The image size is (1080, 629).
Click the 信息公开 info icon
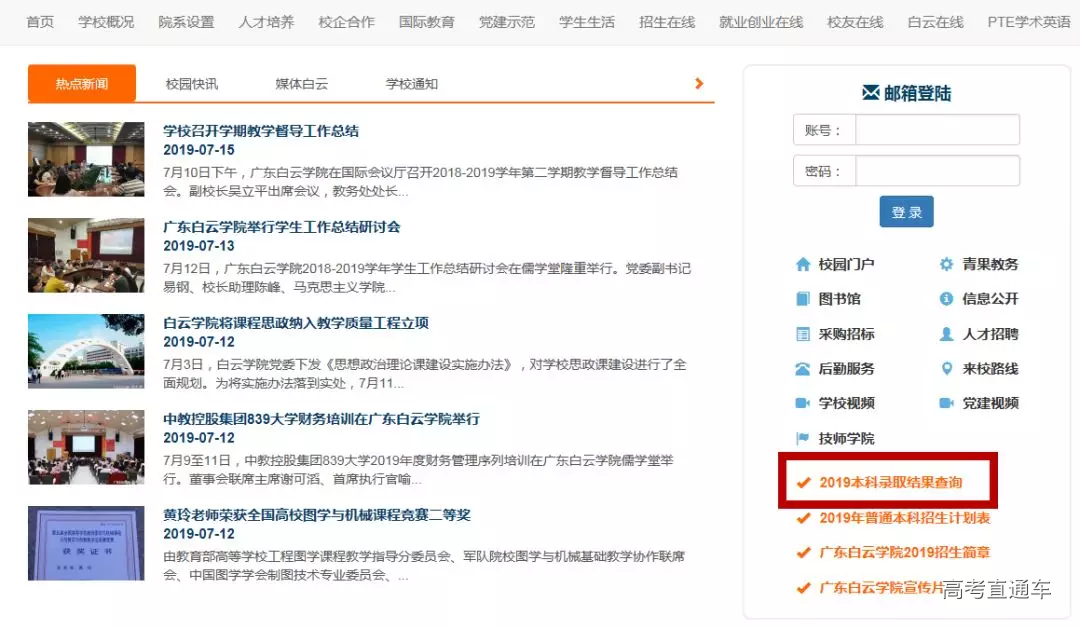pyautogui.click(x=946, y=298)
